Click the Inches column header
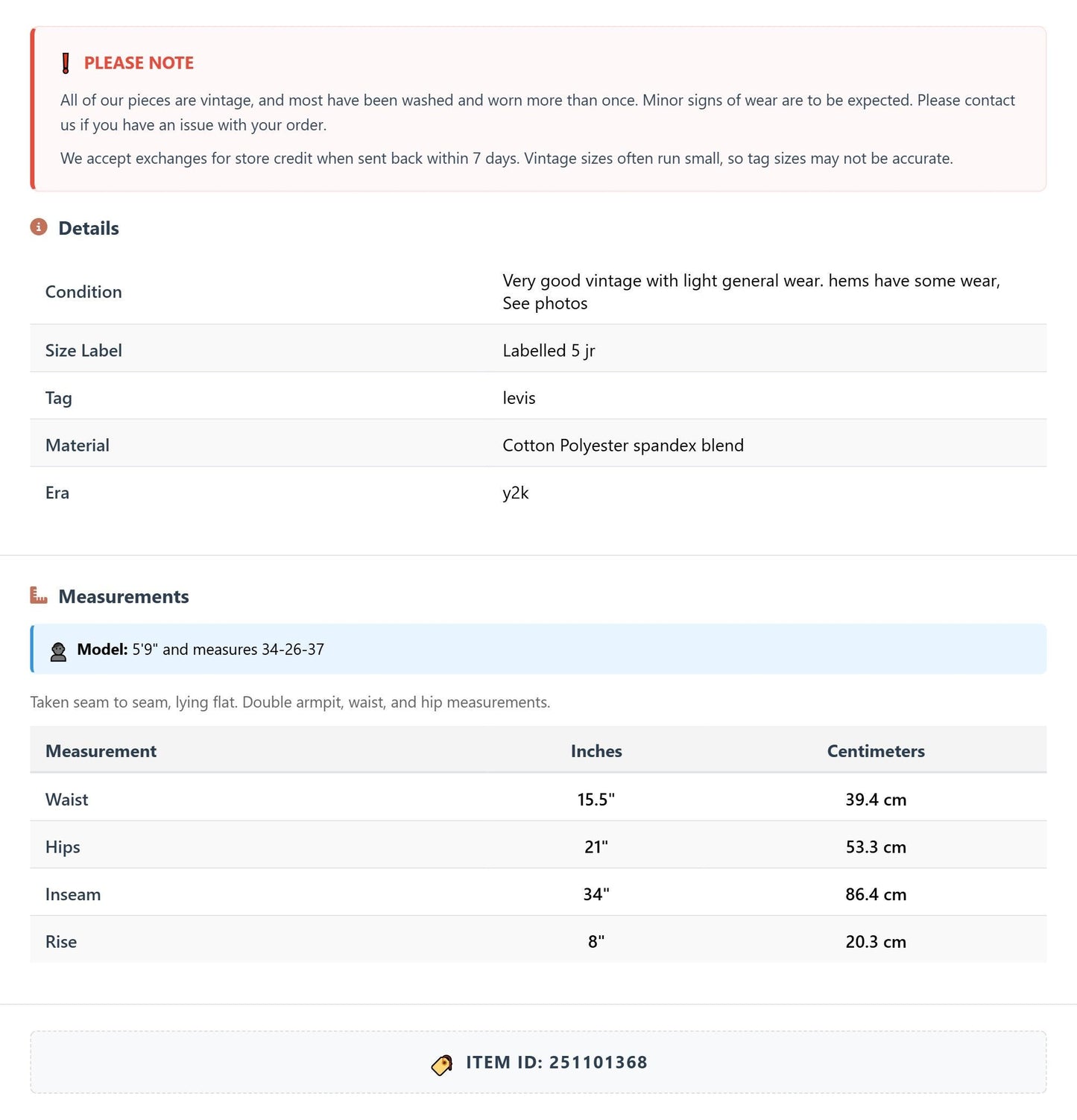Image resolution: width=1077 pixels, height=1120 pixels. tap(596, 751)
